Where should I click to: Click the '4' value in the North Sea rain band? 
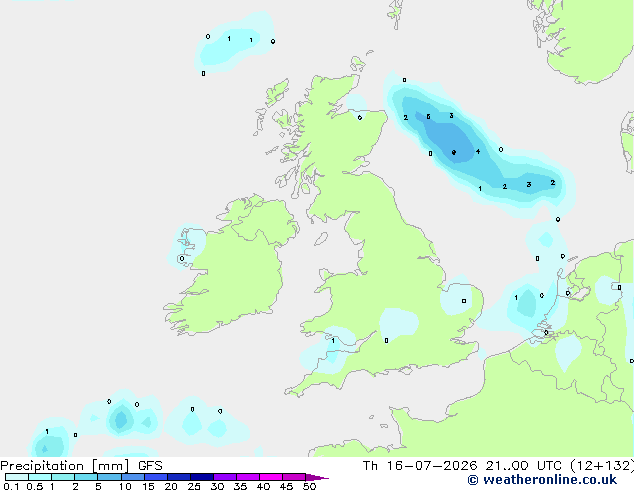tap(478, 152)
